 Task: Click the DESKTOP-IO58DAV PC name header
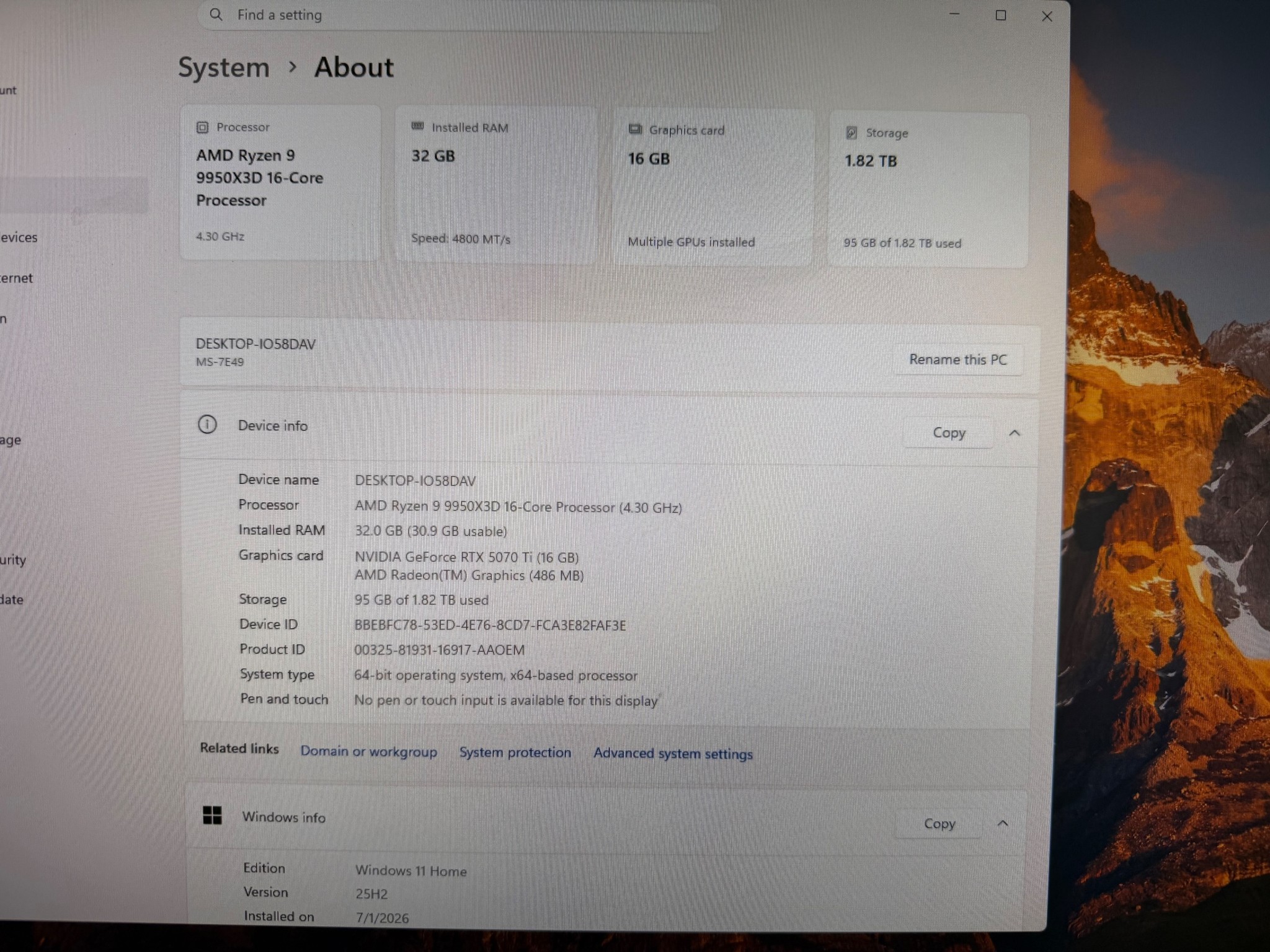click(255, 344)
